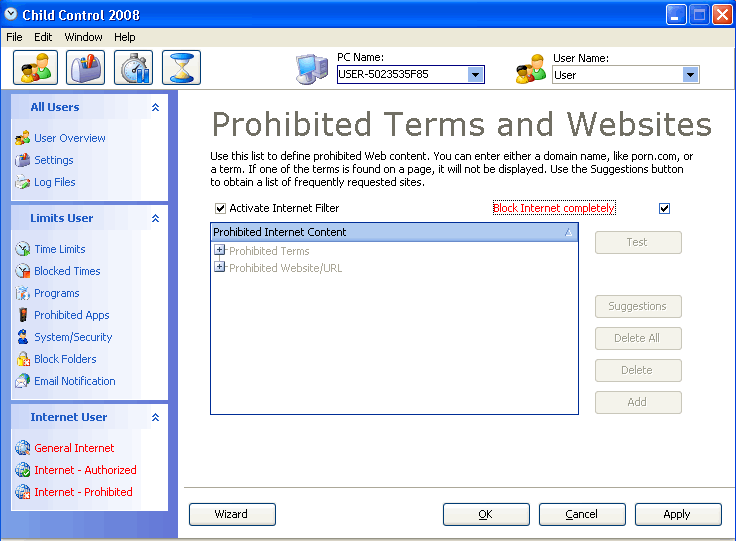736x541 pixels.
Task: Click the Internet - Prohibited globe icon
Action: click(x=22, y=492)
